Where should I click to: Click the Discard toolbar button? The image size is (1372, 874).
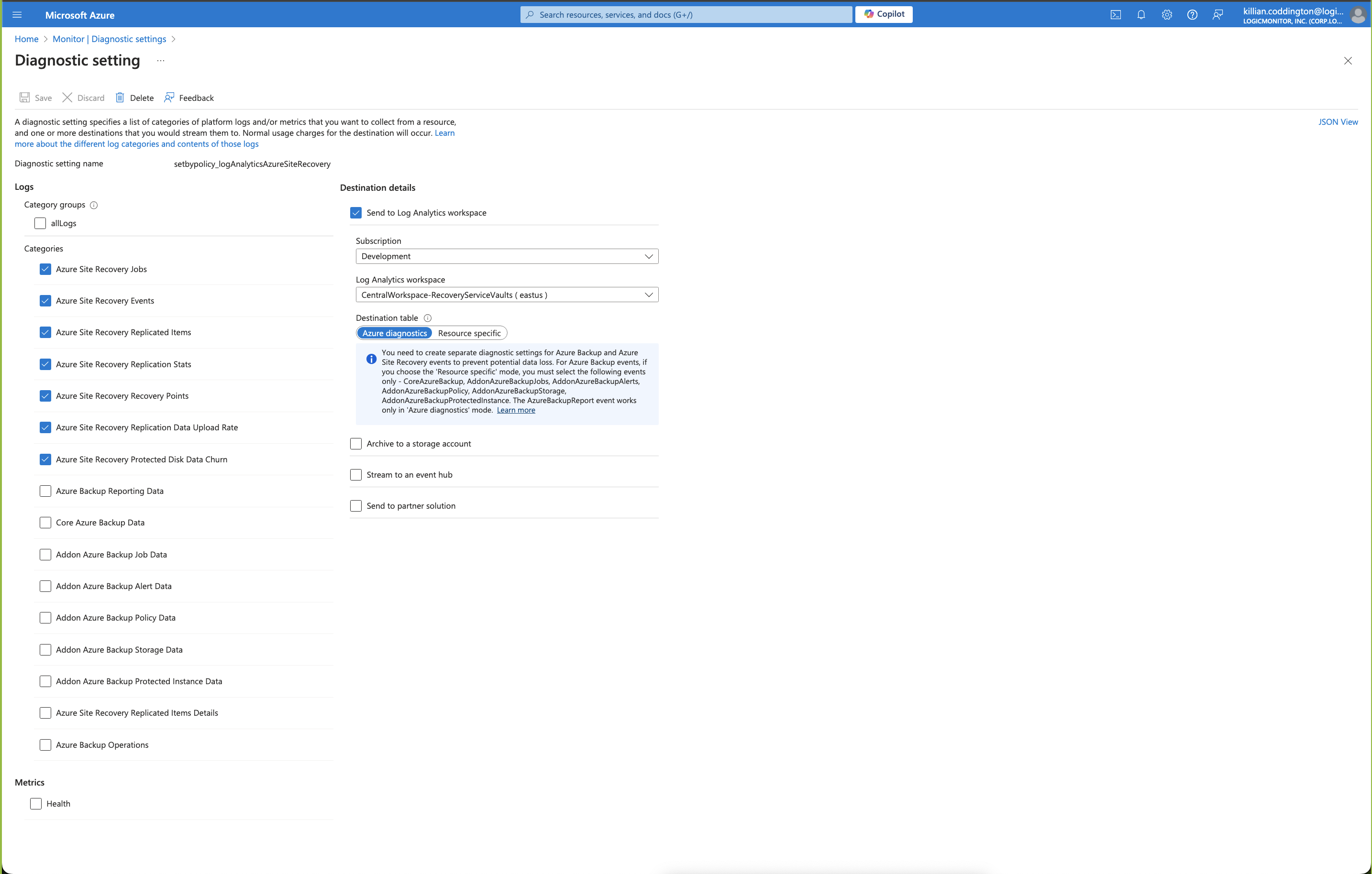pyautogui.click(x=83, y=98)
